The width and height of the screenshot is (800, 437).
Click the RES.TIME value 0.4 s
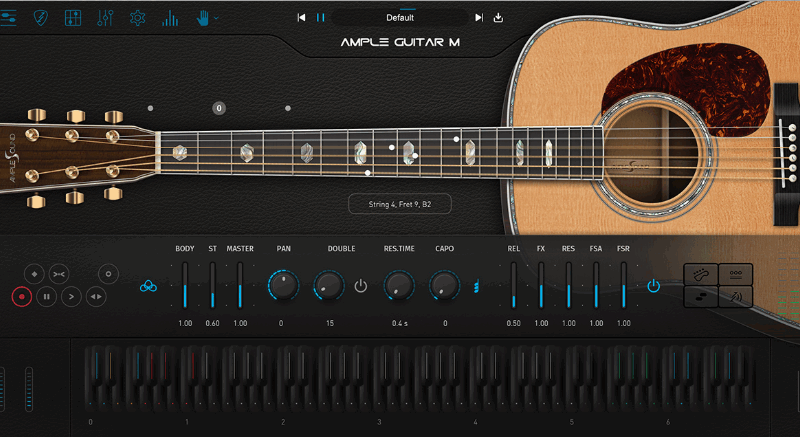pyautogui.click(x=400, y=323)
